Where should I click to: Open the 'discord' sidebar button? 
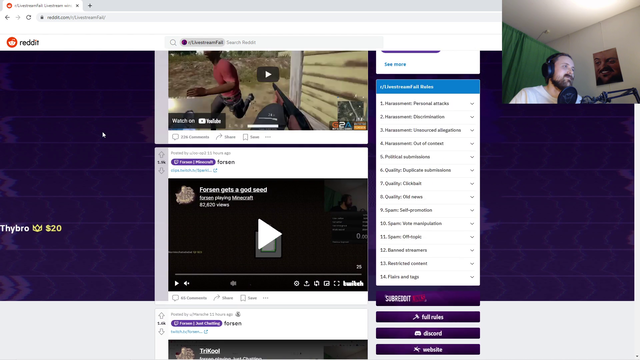(x=428, y=333)
